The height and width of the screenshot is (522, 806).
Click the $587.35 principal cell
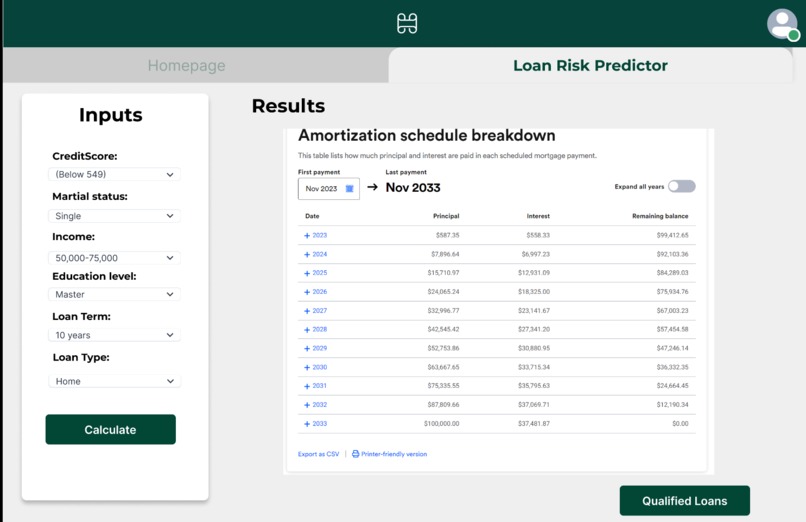point(448,235)
